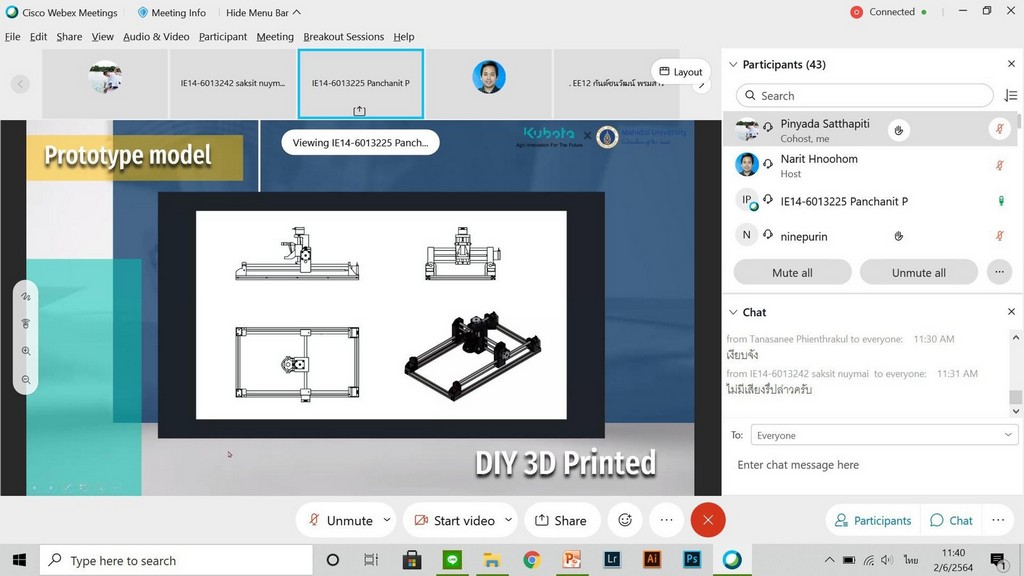Click the red leave meeting button

pyautogui.click(x=708, y=520)
